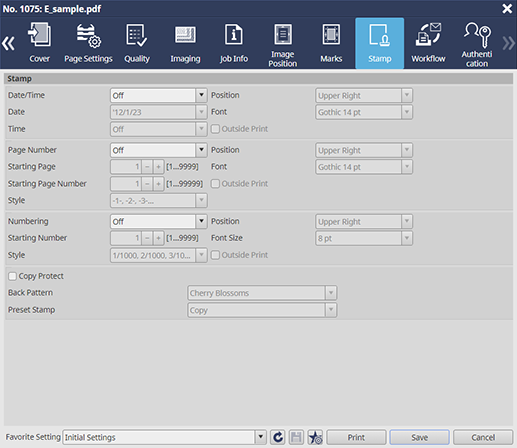Select the Stamp tab
Screen dimensions: 517x448
point(380,43)
